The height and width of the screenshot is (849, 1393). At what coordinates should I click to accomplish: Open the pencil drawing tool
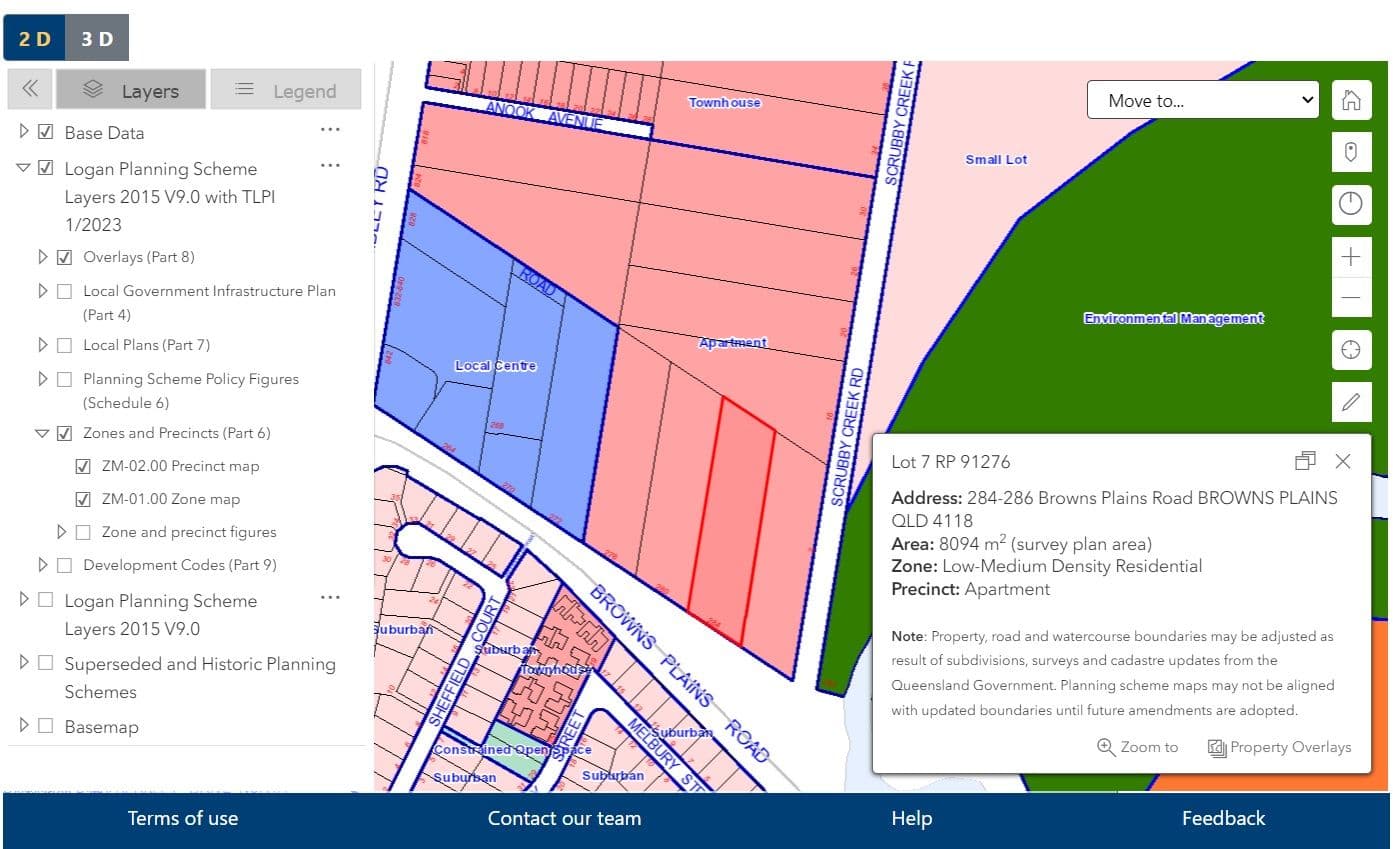pos(1351,402)
